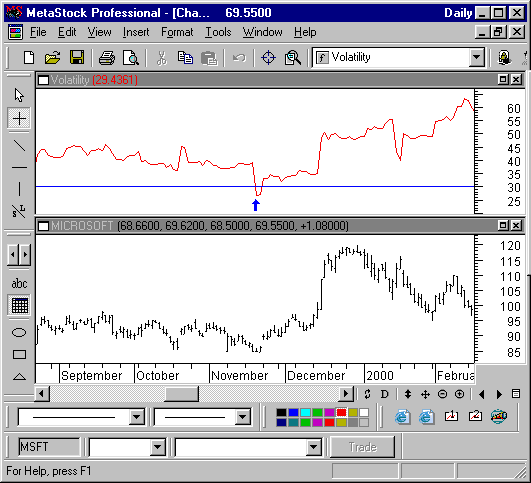Click the right arrow on drawing toolbar
This screenshot has width=531, height=483.
pos(25,254)
